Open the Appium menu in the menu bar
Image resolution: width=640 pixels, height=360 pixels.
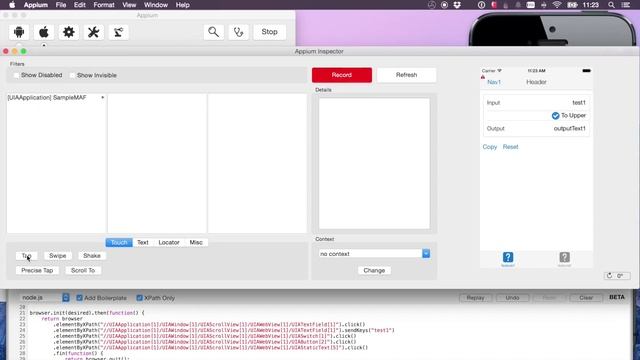coord(36,5)
